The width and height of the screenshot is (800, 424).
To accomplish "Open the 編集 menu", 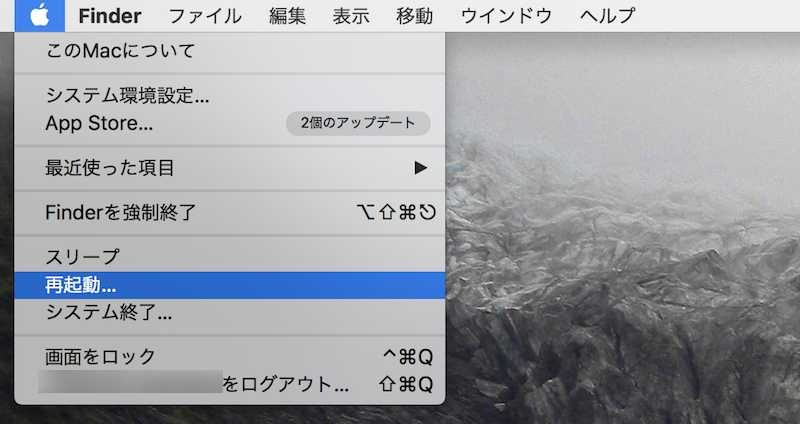I will tap(288, 16).
